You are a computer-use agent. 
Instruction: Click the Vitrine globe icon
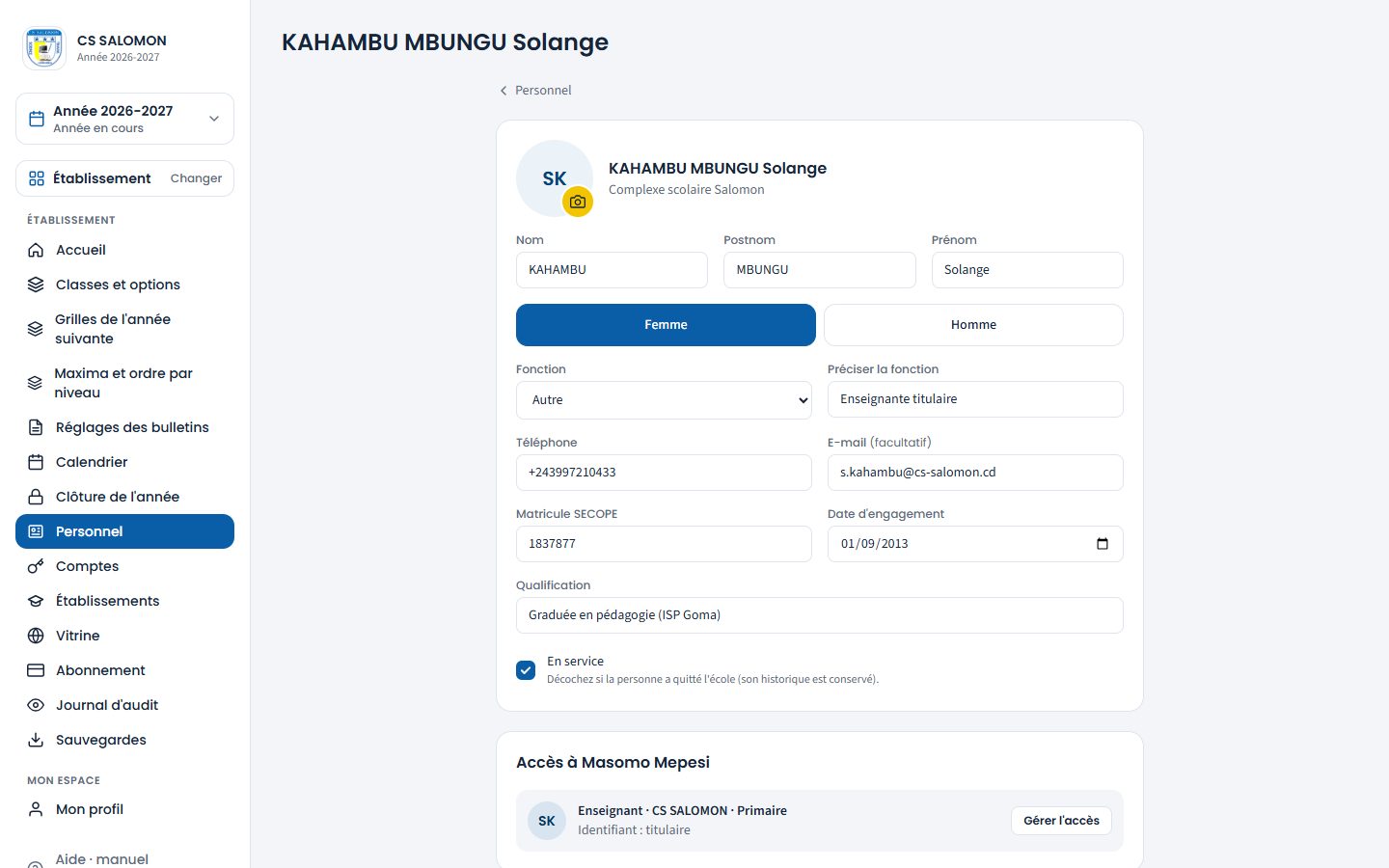36,636
